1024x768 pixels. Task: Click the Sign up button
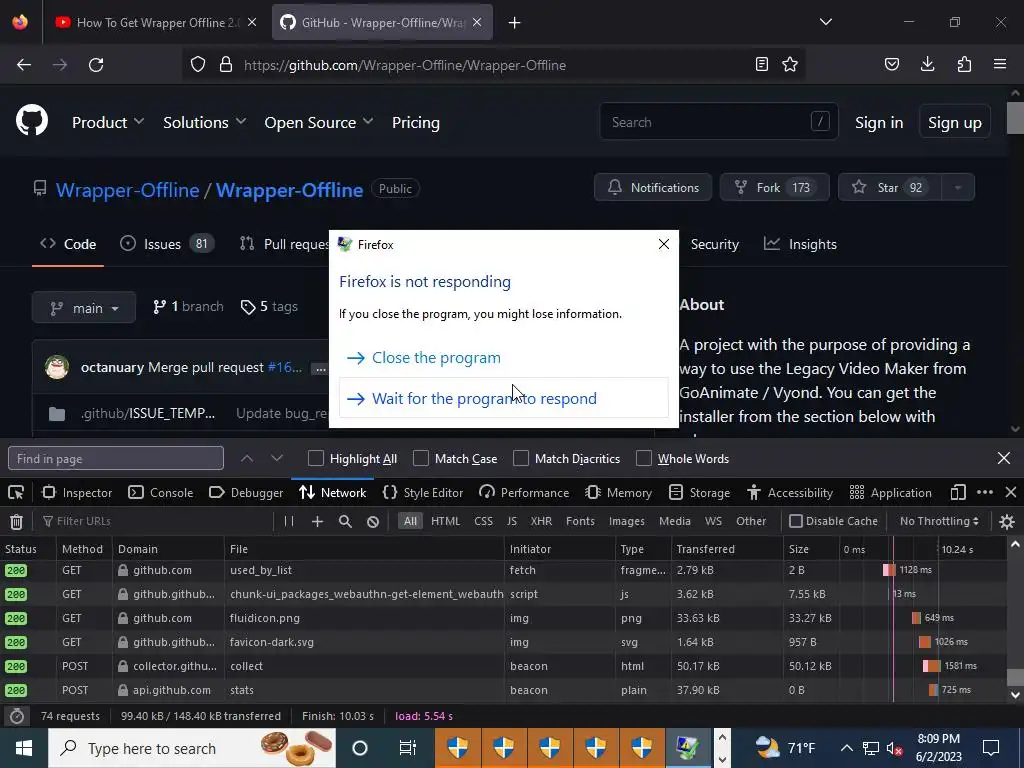[954, 122]
